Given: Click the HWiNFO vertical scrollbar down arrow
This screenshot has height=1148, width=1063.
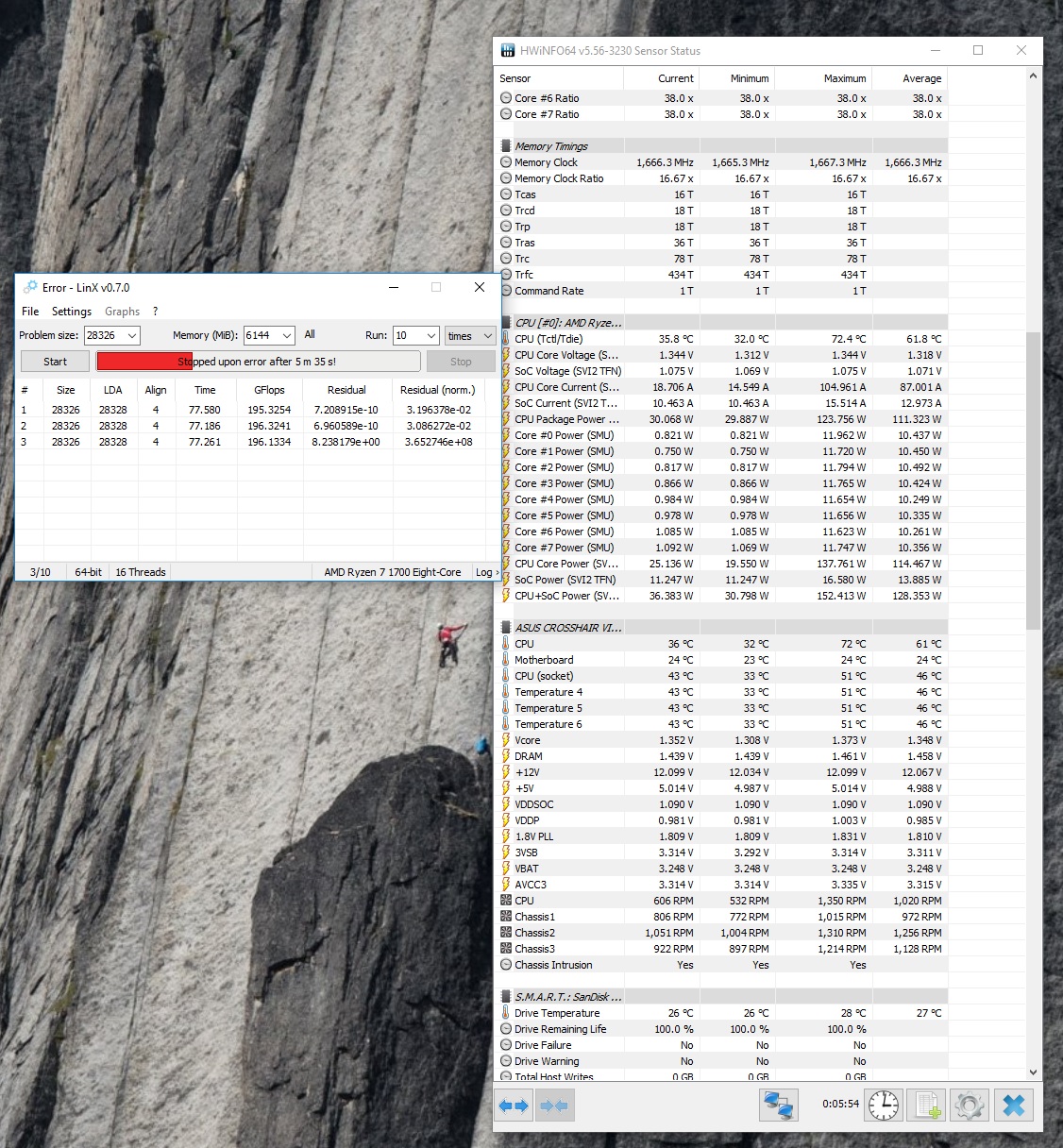Looking at the screenshot, I should click(1033, 1072).
